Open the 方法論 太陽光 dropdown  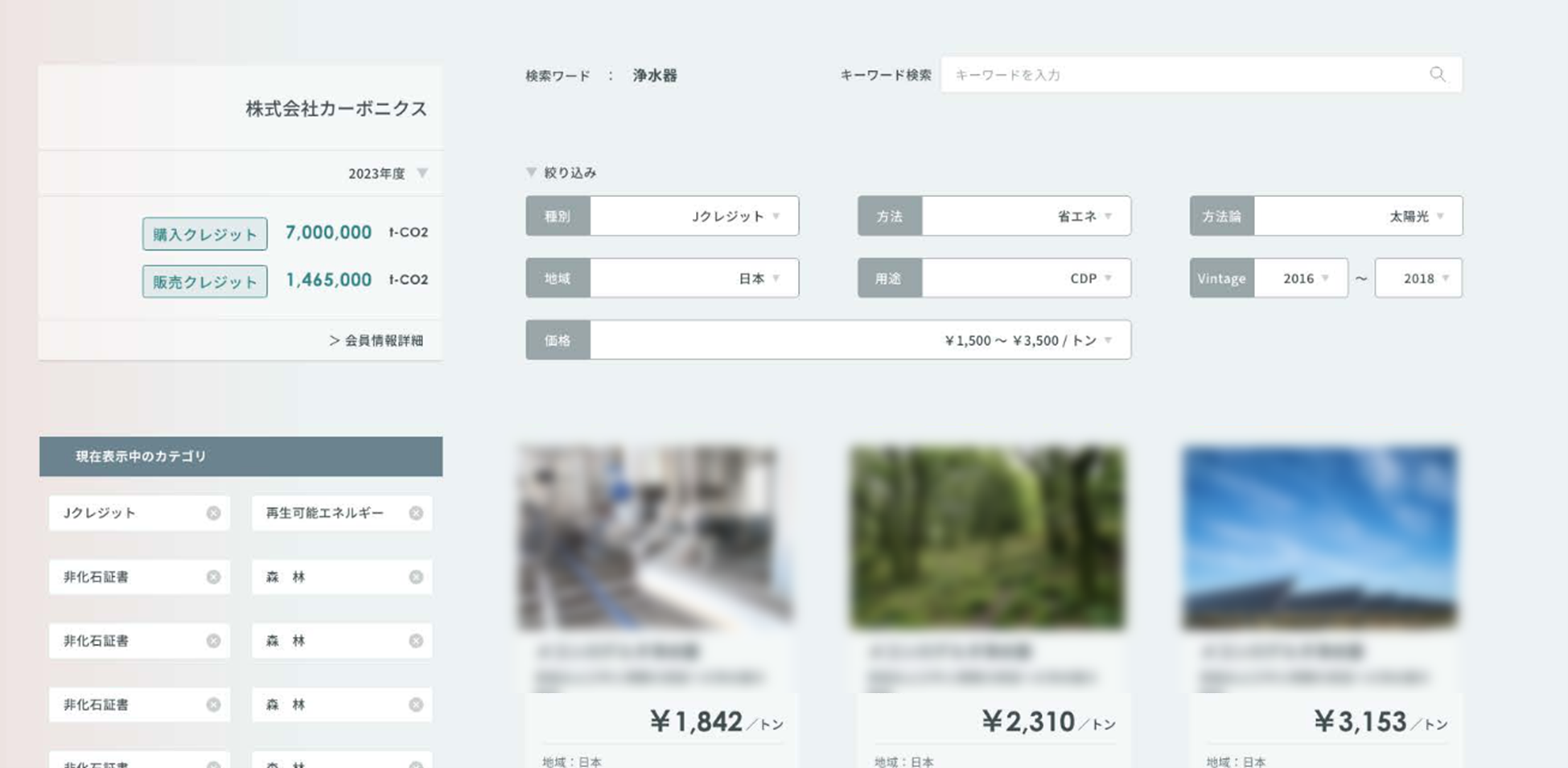[1358, 216]
